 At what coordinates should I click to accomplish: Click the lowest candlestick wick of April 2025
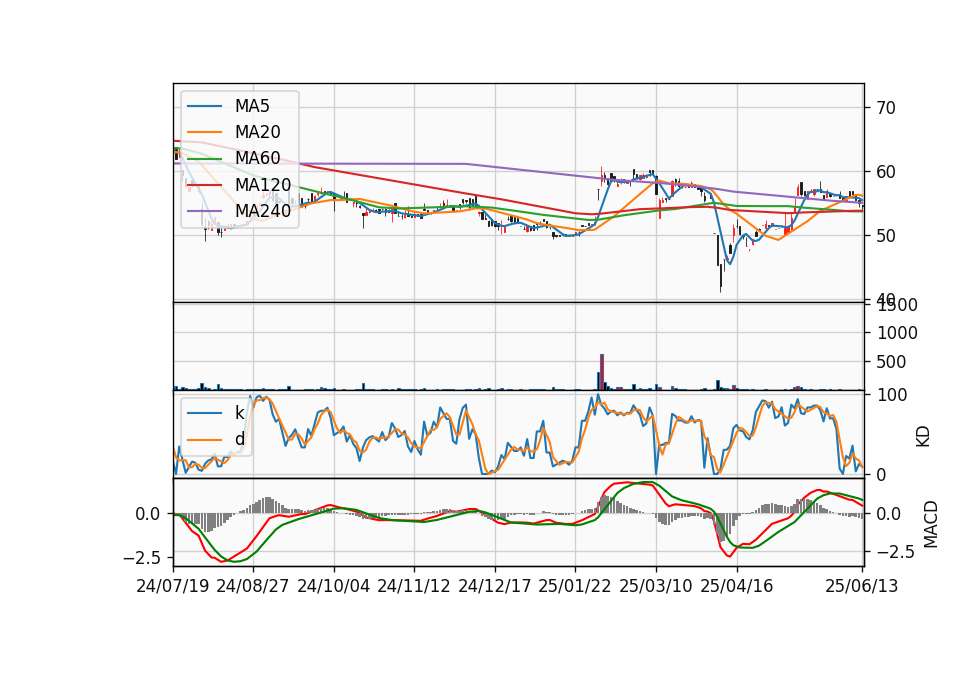(721, 280)
